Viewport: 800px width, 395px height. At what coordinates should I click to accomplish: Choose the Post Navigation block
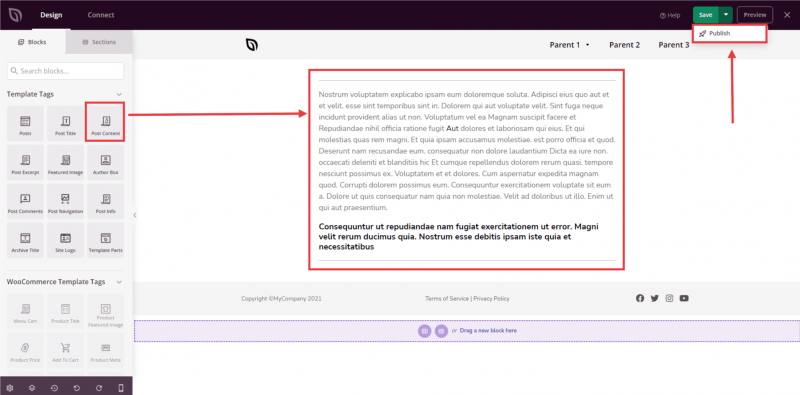(65, 202)
